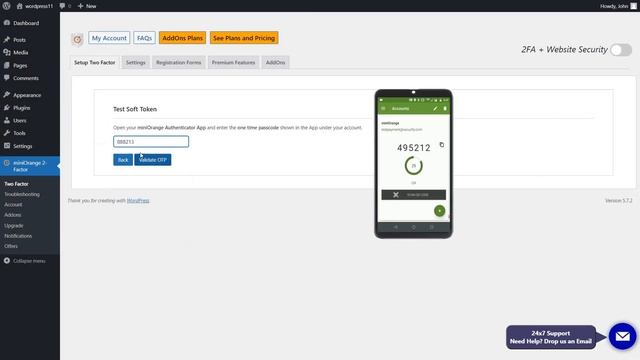This screenshot has width=640, height=360.
Task: Open the WordPress footer link
Action: coord(138,200)
